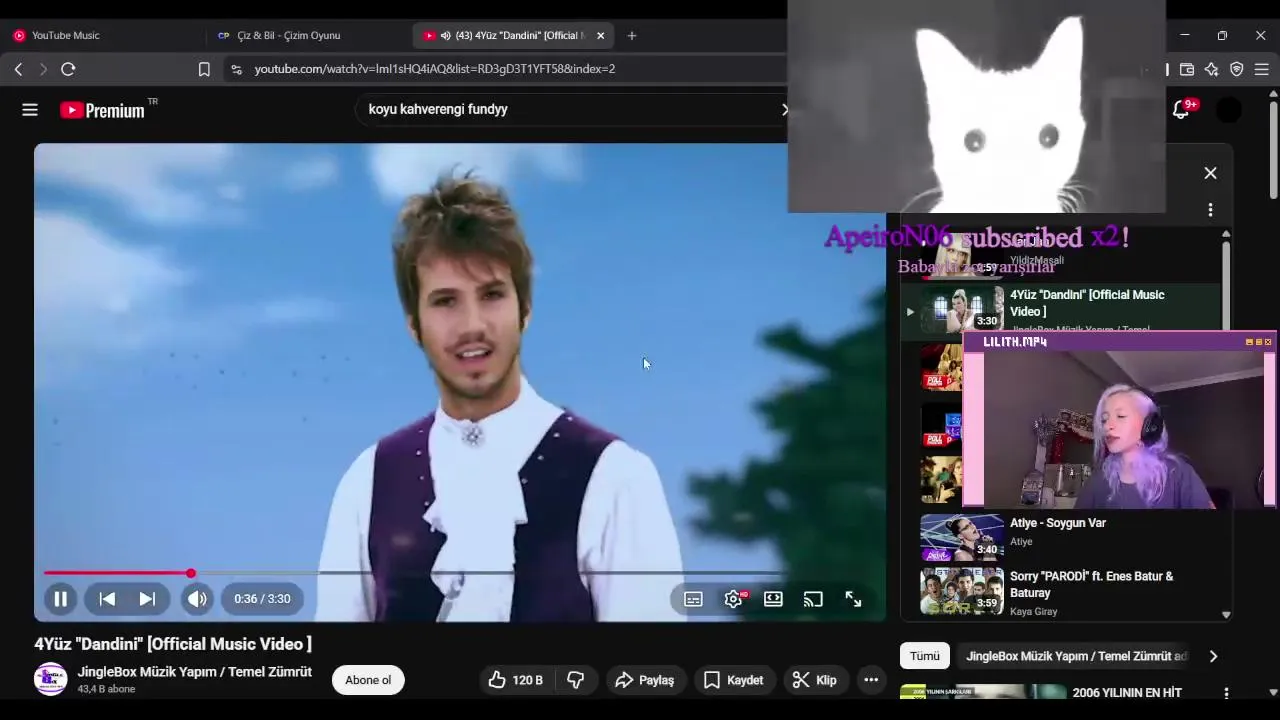Go back in browser history

click(x=18, y=69)
